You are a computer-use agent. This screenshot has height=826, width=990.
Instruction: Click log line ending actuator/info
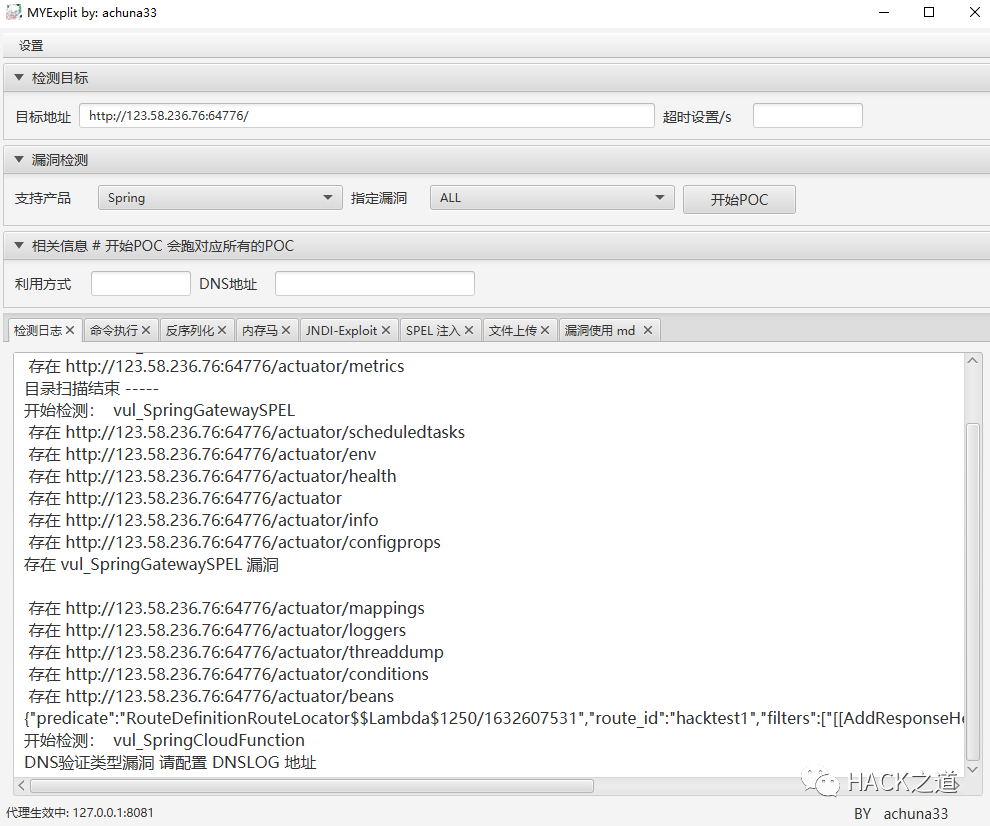pyautogui.click(x=203, y=520)
